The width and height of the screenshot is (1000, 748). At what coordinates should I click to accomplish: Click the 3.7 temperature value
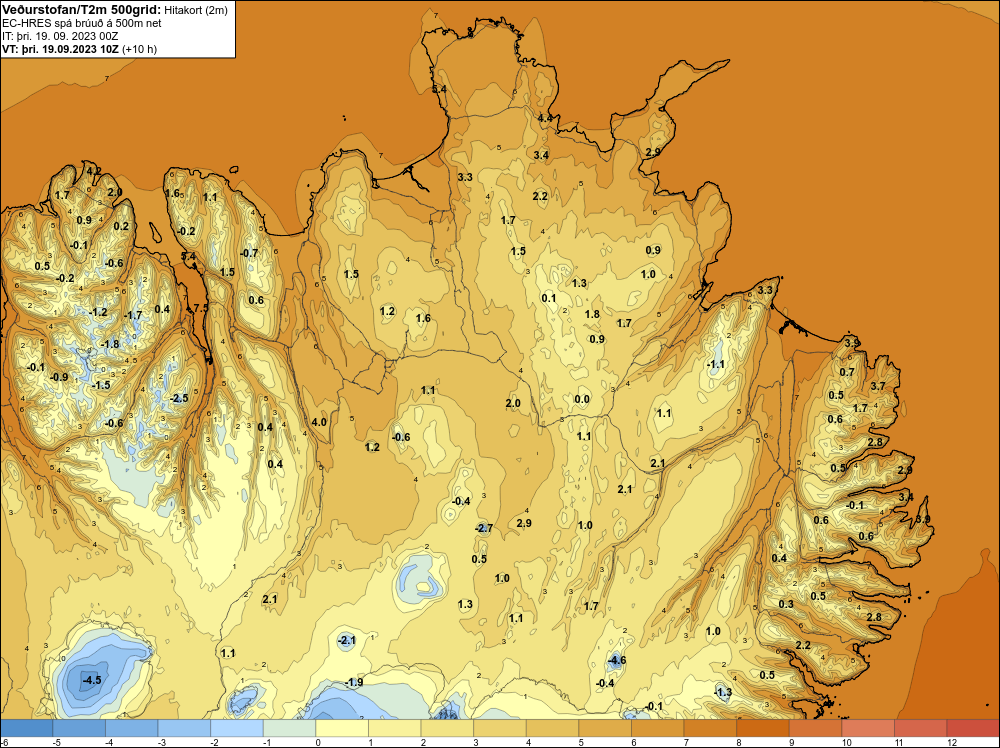click(x=878, y=386)
